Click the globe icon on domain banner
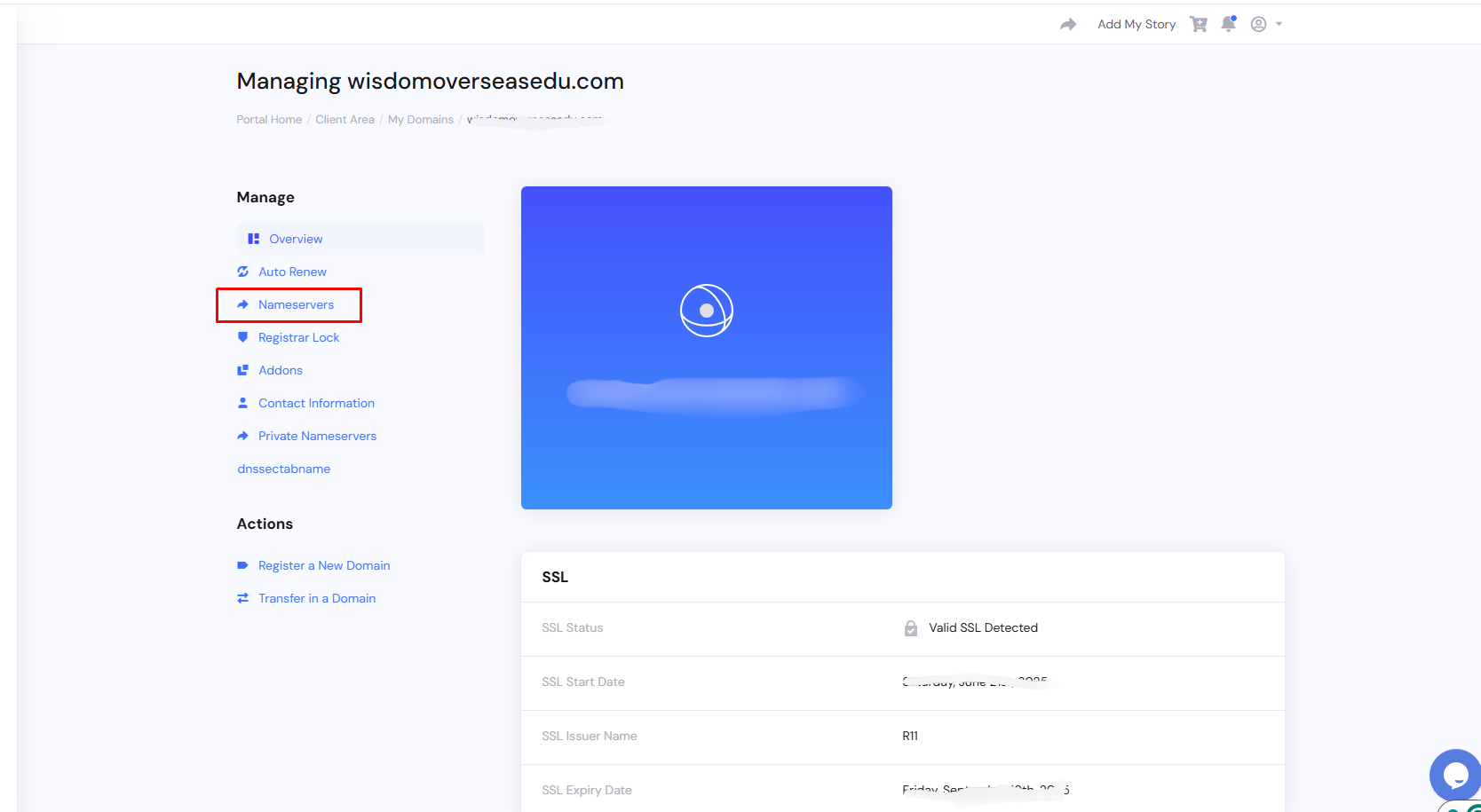 pos(707,311)
